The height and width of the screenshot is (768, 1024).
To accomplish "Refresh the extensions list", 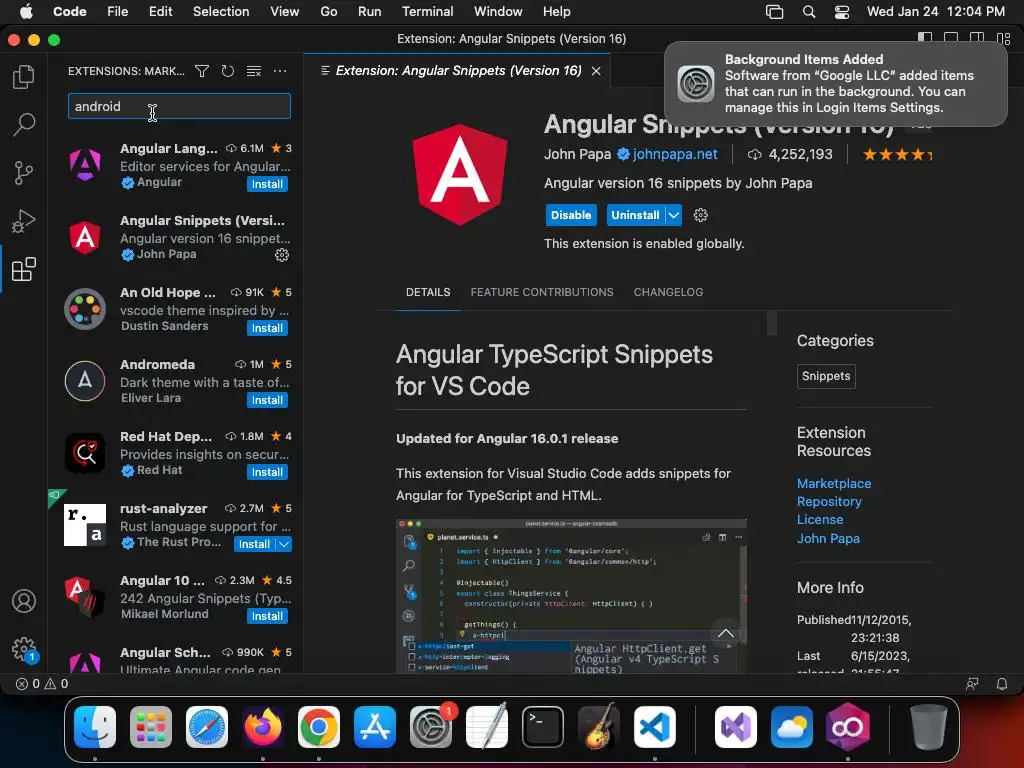I will pos(228,71).
